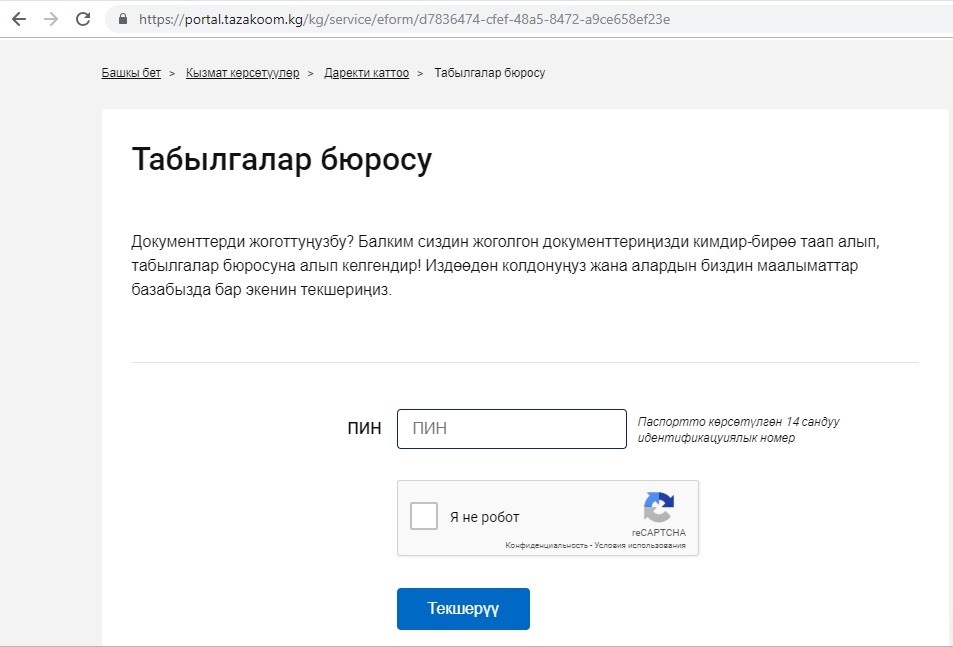Click the bold "ПИН" field label
Viewport: 953px width, 647px height.
click(x=364, y=429)
